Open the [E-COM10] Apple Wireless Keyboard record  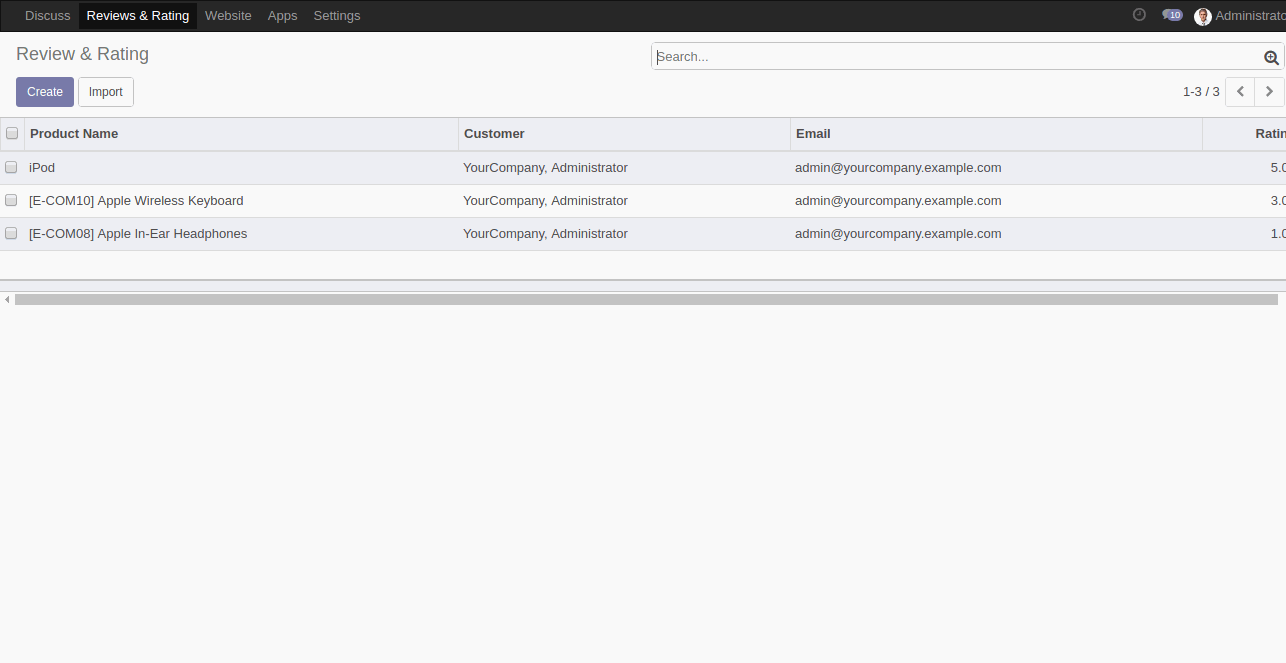pos(136,201)
